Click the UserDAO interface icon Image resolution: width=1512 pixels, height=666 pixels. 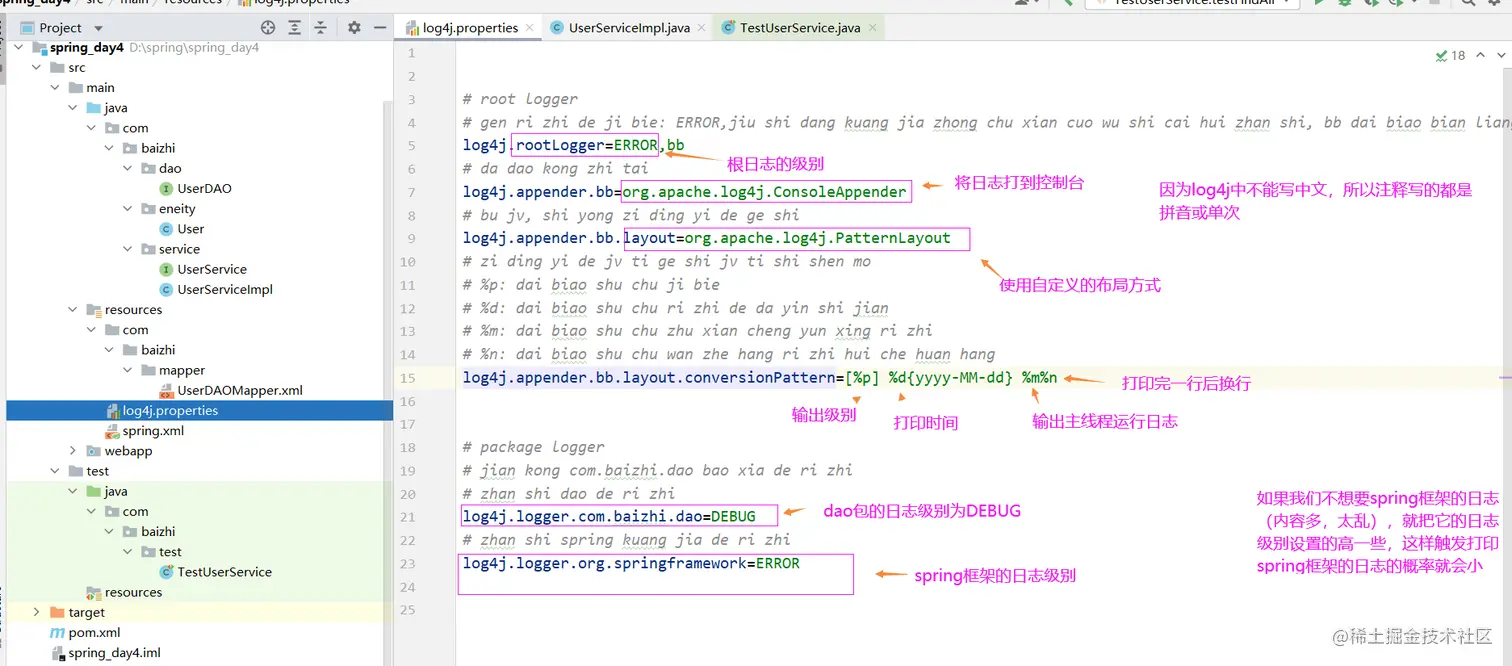(167, 188)
